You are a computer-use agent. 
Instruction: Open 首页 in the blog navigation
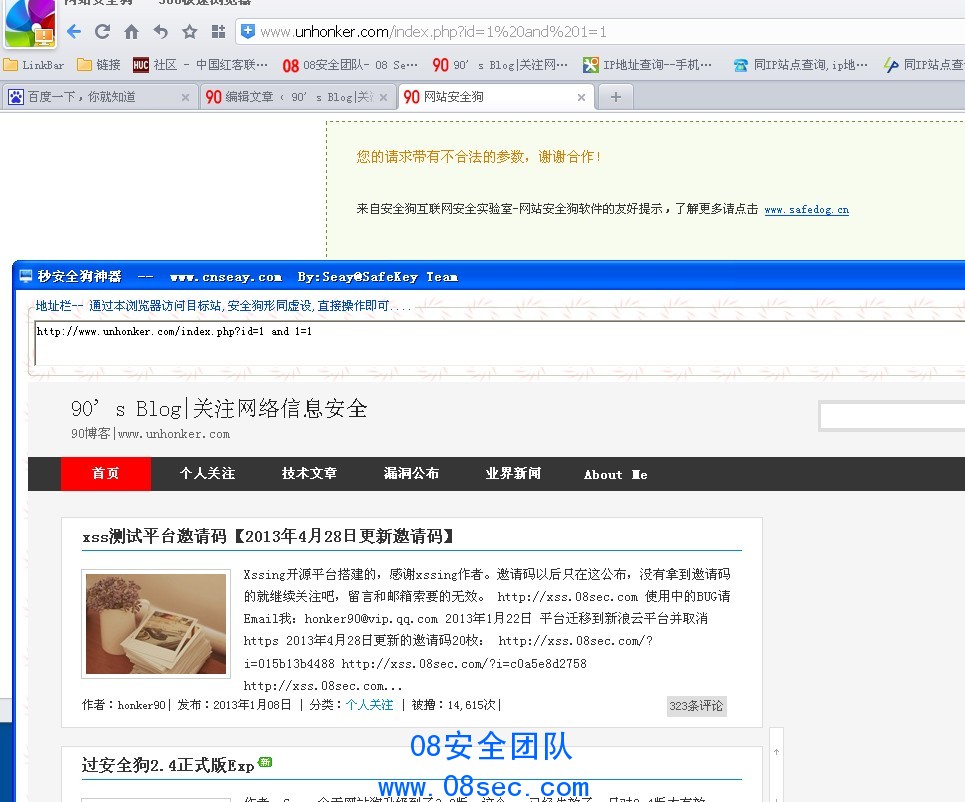pos(105,473)
